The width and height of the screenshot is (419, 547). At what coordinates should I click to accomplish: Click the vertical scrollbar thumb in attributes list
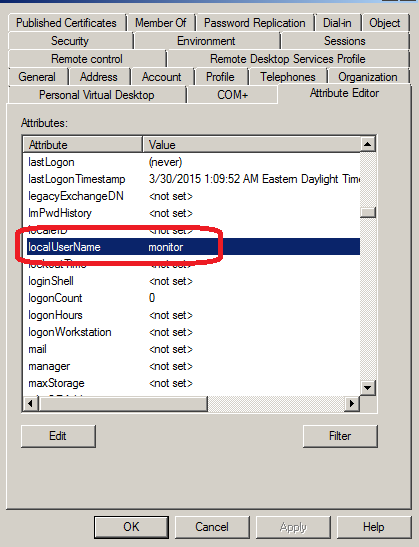(368, 212)
